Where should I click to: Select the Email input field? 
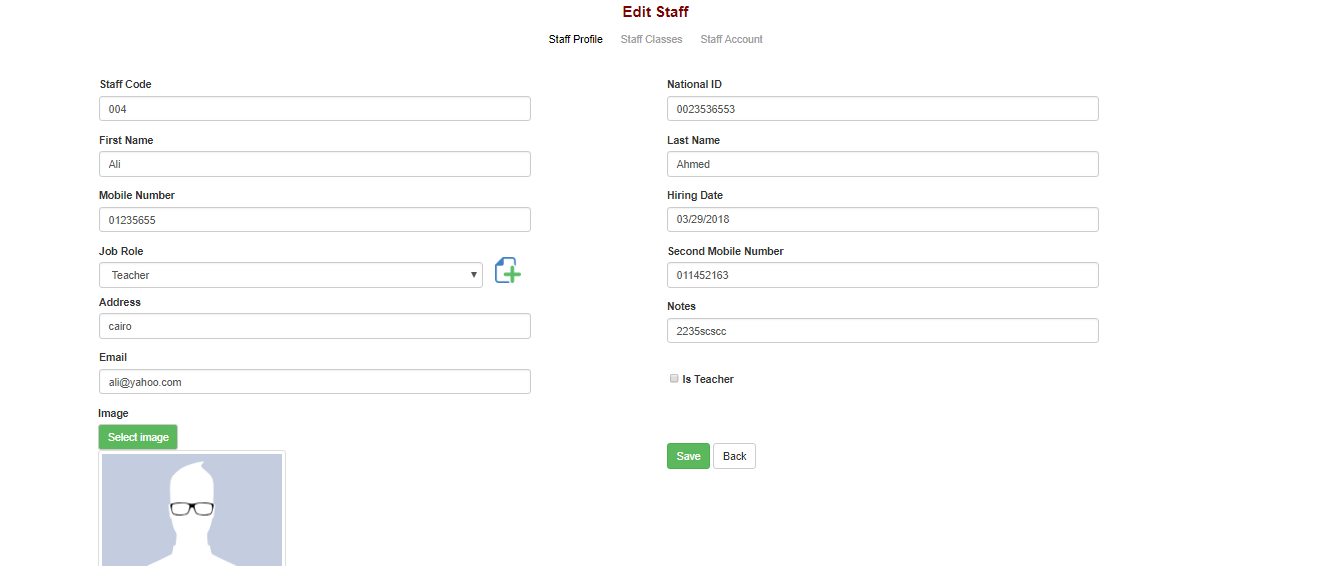[x=315, y=382]
